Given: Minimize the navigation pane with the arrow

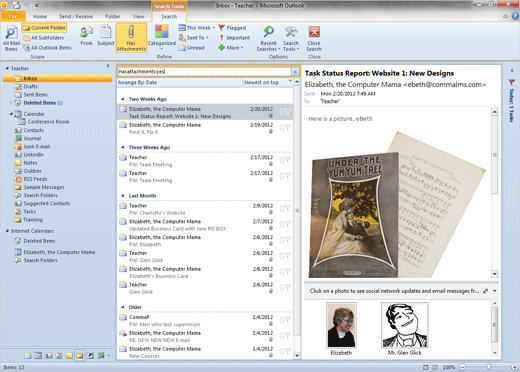Looking at the screenshot, I should pyautogui.click(x=108, y=66).
